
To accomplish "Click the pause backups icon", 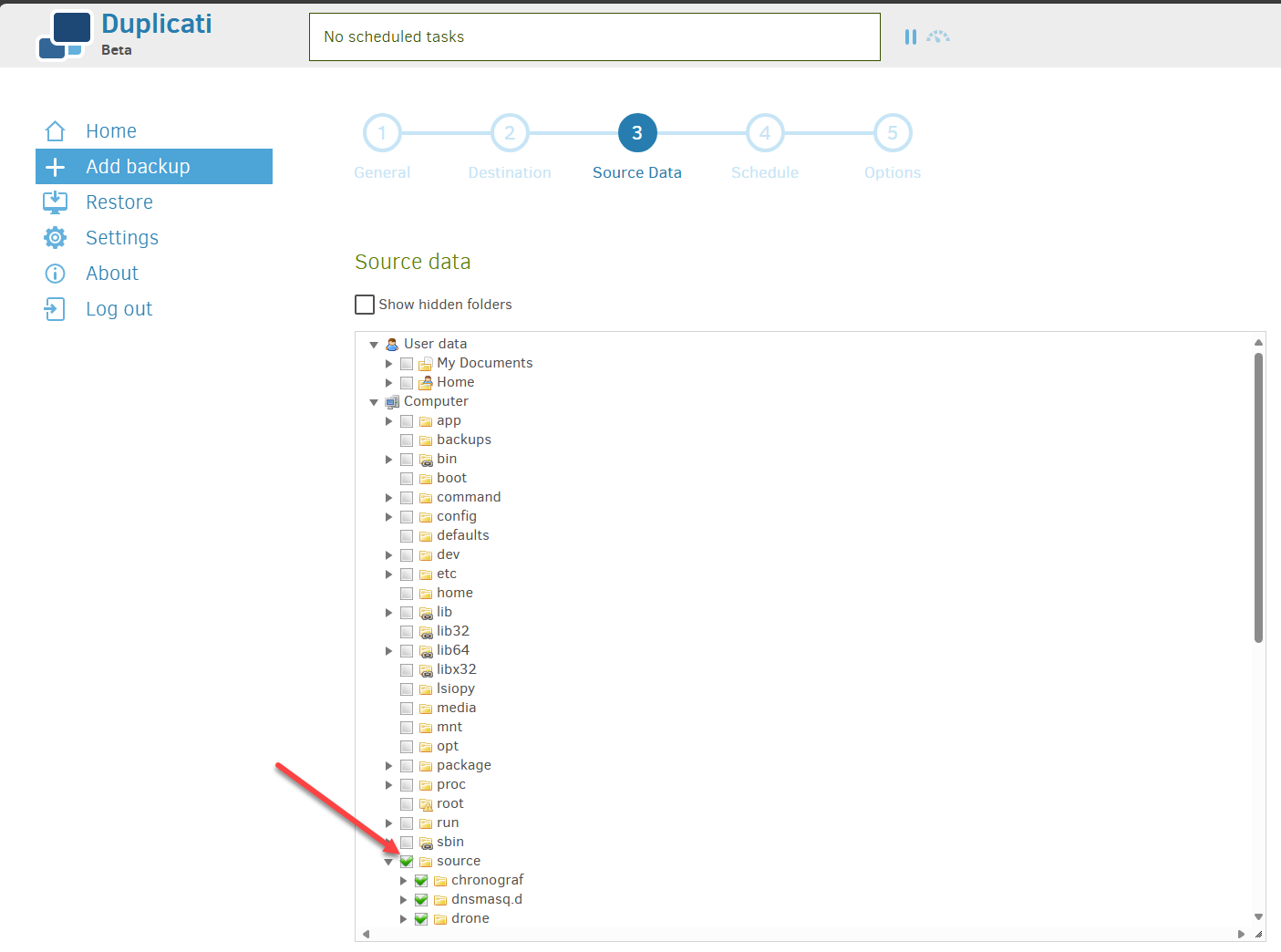I will tap(910, 36).
